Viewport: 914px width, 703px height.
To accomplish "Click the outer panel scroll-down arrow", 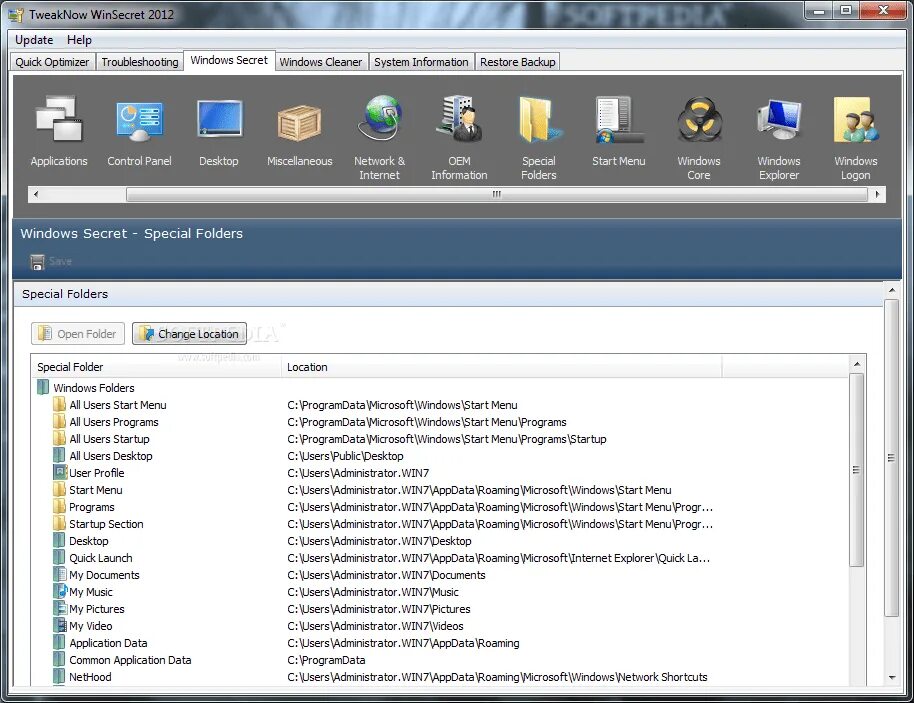I will [x=892, y=677].
